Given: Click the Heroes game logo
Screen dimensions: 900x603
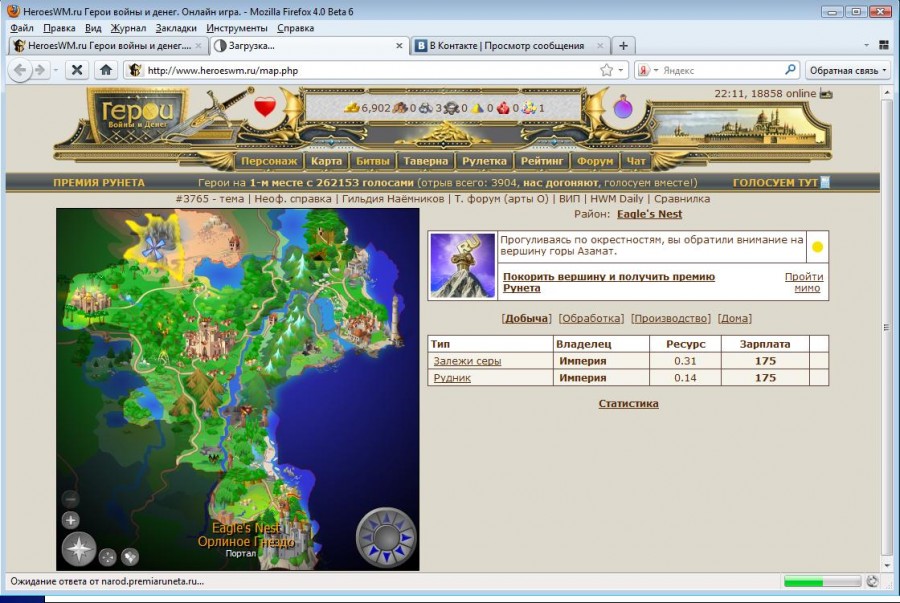Looking at the screenshot, I should [137, 117].
